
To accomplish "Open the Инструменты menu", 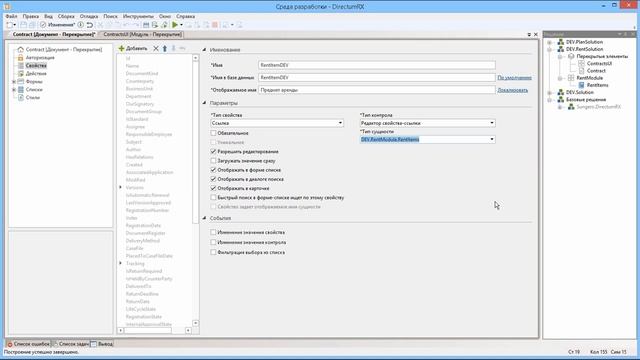I will point(138,16).
